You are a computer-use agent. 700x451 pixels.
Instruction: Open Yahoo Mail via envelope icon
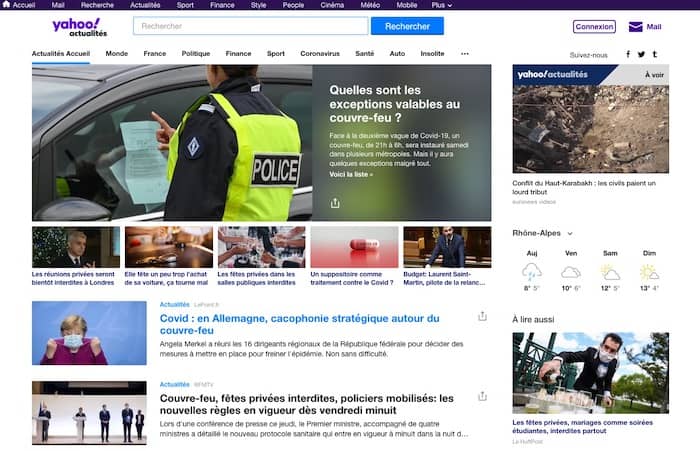635,27
